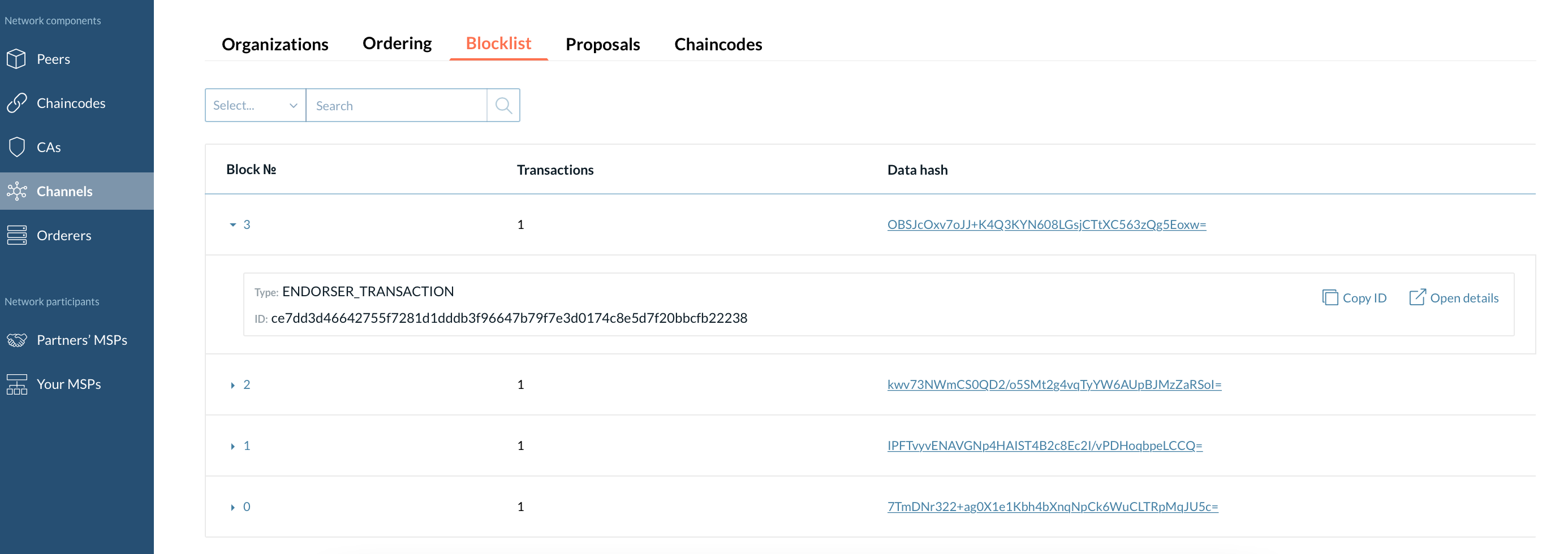The width and height of the screenshot is (1568, 554).
Task: Copy the ENDORSER_TRANSACTION ID
Action: coord(1354,297)
